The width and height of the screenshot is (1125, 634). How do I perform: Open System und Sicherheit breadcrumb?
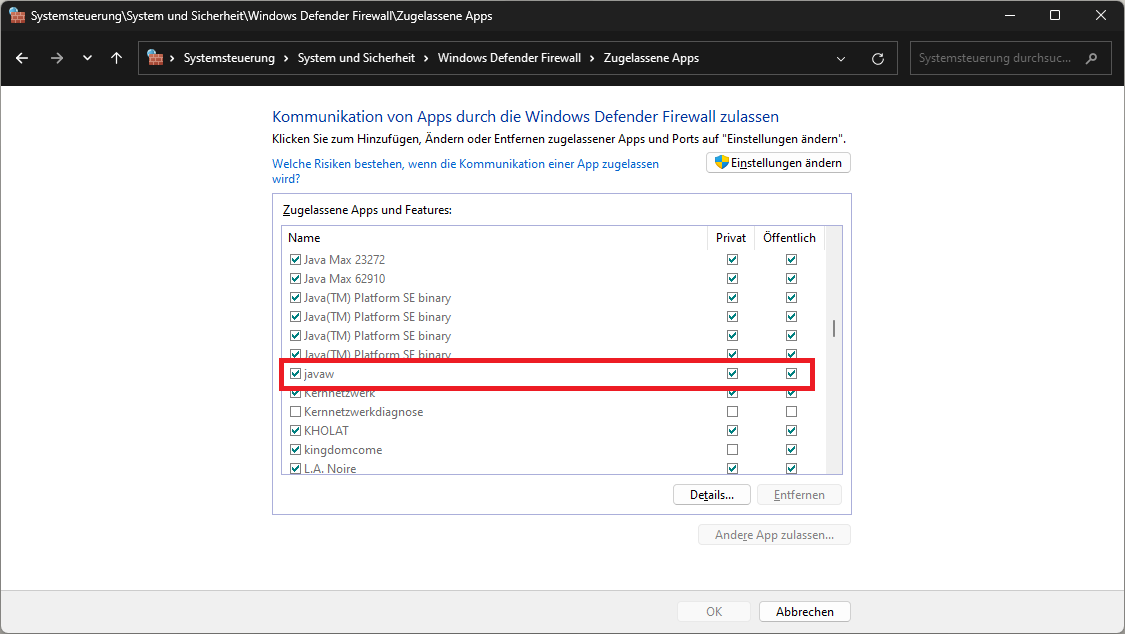pyautogui.click(x=356, y=58)
